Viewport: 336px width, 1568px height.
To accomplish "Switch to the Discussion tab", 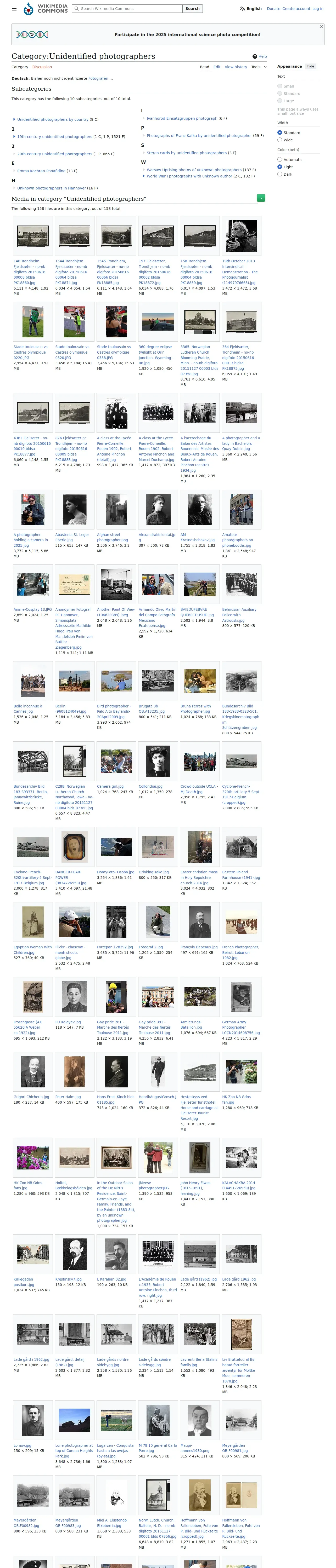I will pos(42,67).
